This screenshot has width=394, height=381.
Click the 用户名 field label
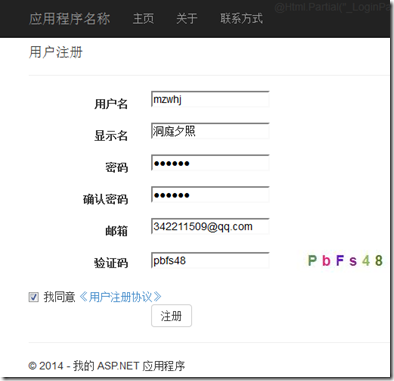click(x=111, y=104)
